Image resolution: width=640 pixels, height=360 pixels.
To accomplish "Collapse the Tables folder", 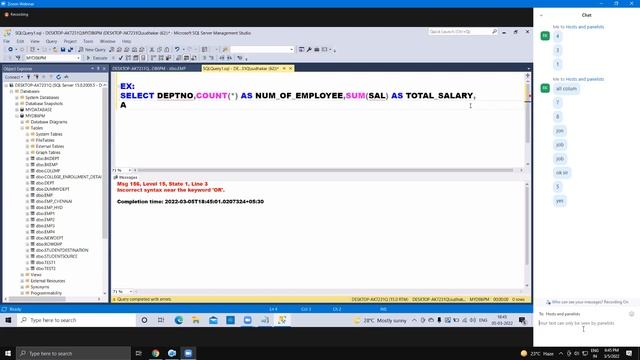I will point(22,128).
